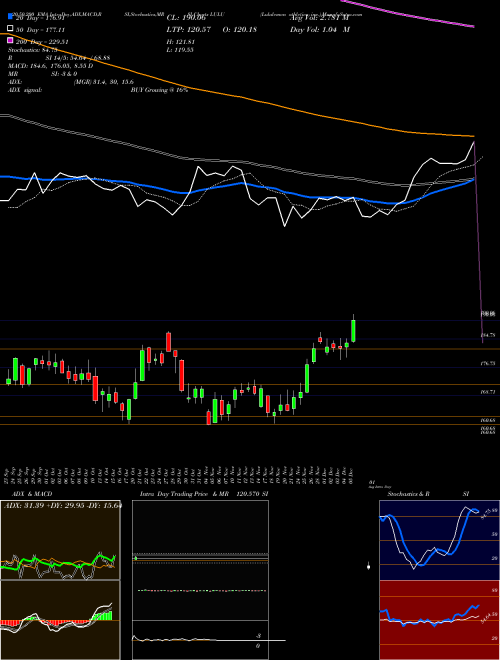
Task: Click the small white marker left of Stochastics
Action: click(x=369, y=567)
